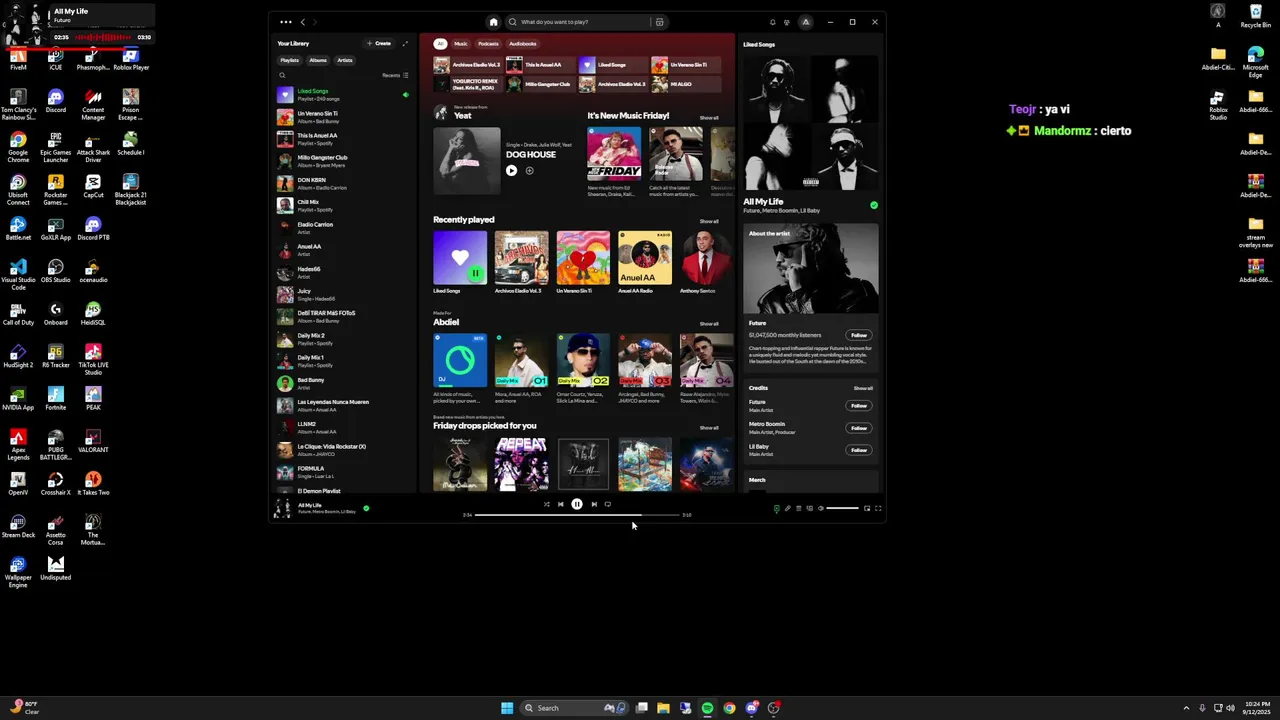Show all Friday drops picked for you

[x=709, y=428]
